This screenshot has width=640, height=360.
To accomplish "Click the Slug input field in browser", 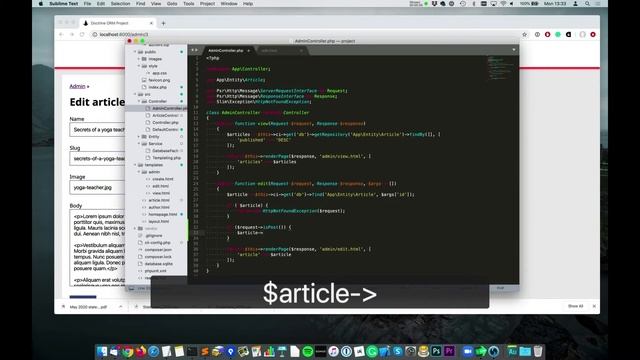I will 97,158.
